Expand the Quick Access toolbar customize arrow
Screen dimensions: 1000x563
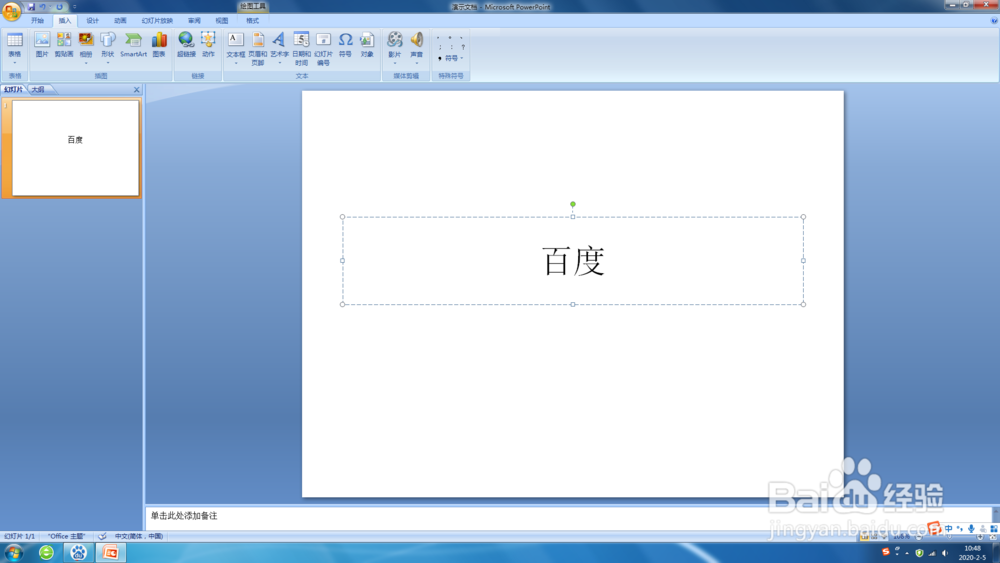75,7
